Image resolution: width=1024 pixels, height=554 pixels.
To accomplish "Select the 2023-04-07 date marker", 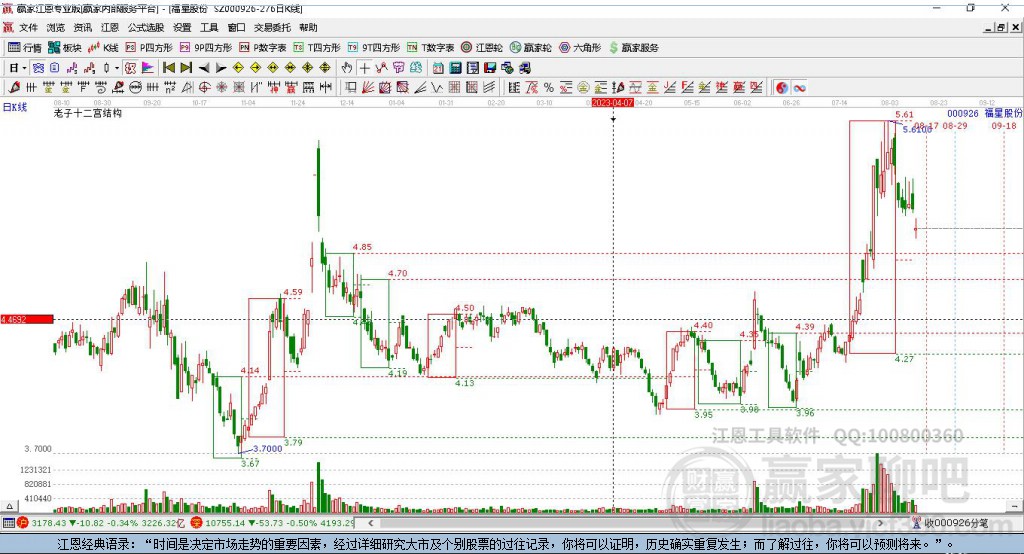I will point(613,103).
